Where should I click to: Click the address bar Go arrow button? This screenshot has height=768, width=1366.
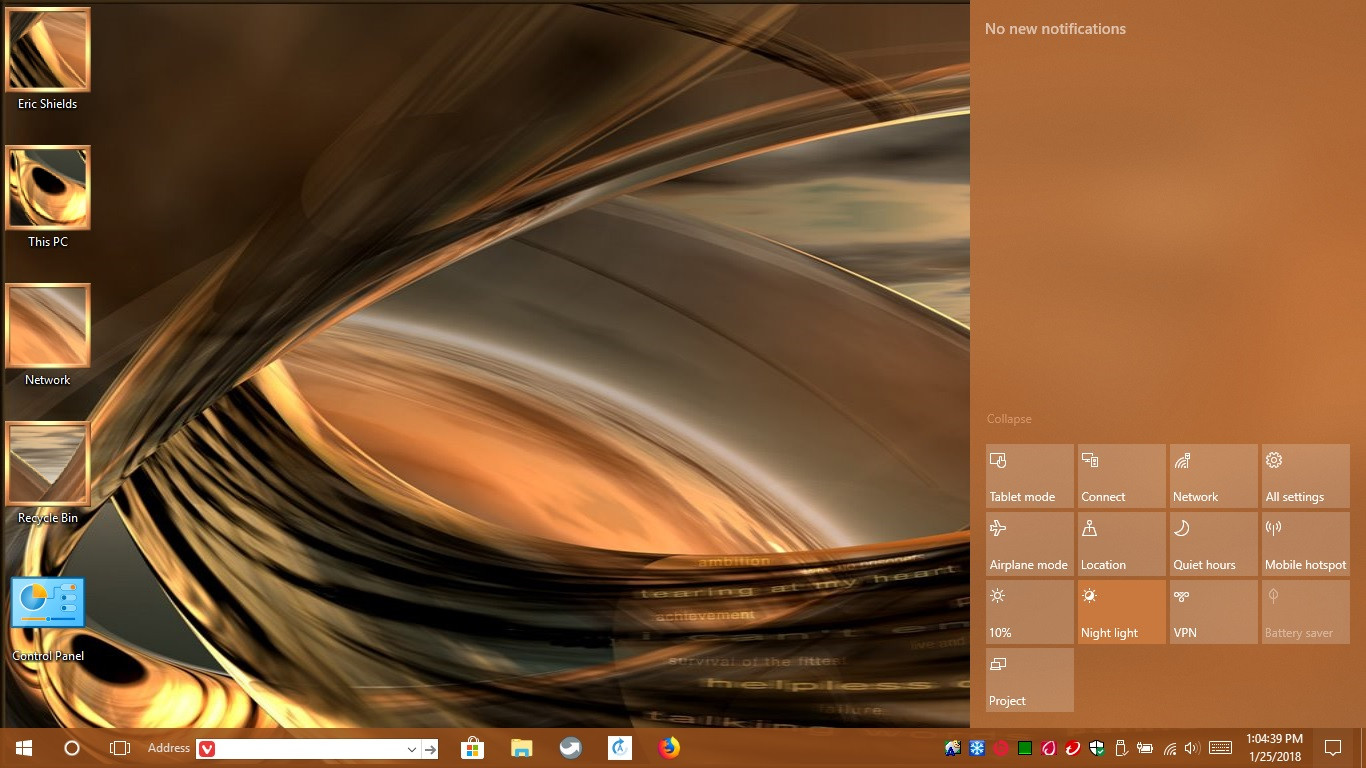click(x=430, y=749)
